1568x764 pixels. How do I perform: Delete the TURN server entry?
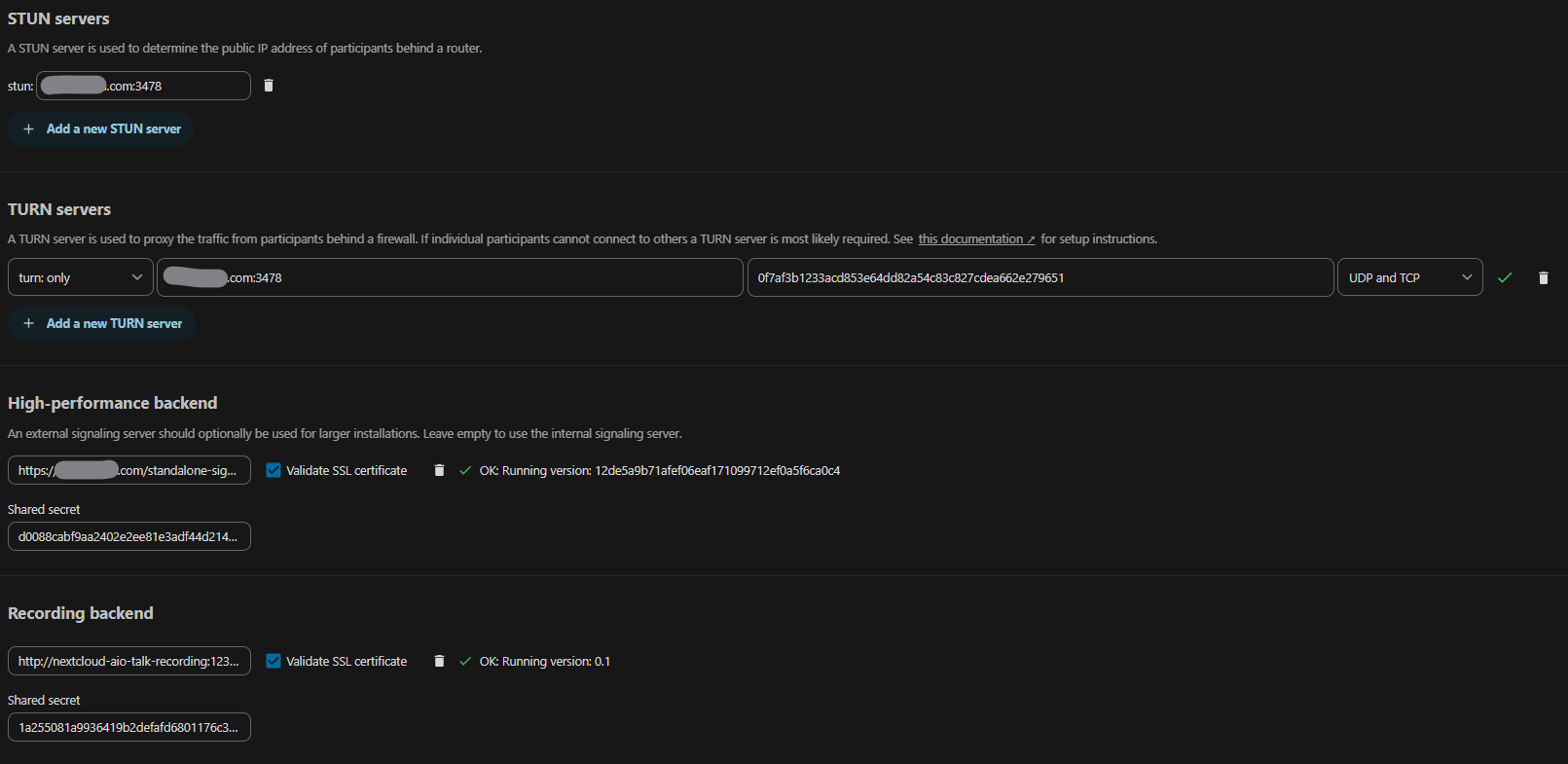1543,278
